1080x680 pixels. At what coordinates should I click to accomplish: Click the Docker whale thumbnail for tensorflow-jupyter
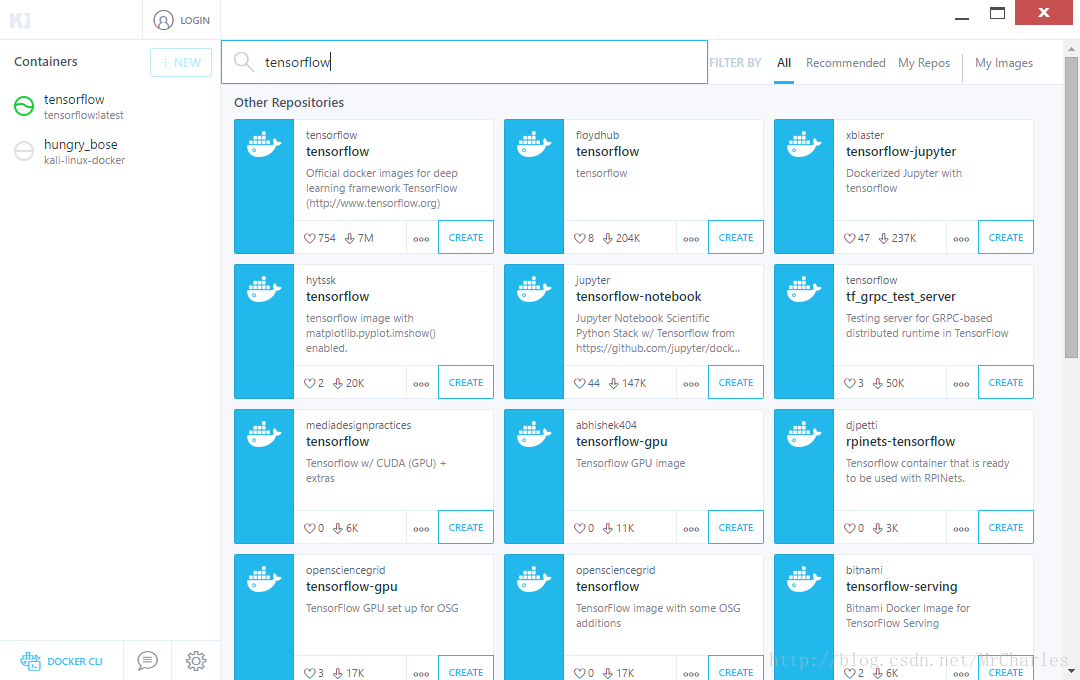(804, 187)
